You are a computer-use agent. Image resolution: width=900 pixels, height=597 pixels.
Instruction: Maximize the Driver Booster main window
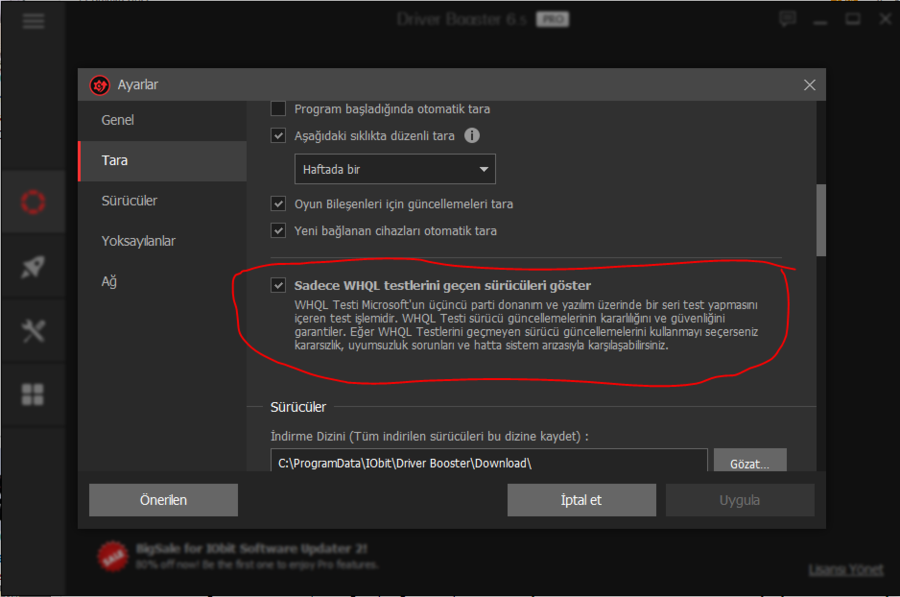coord(853,20)
